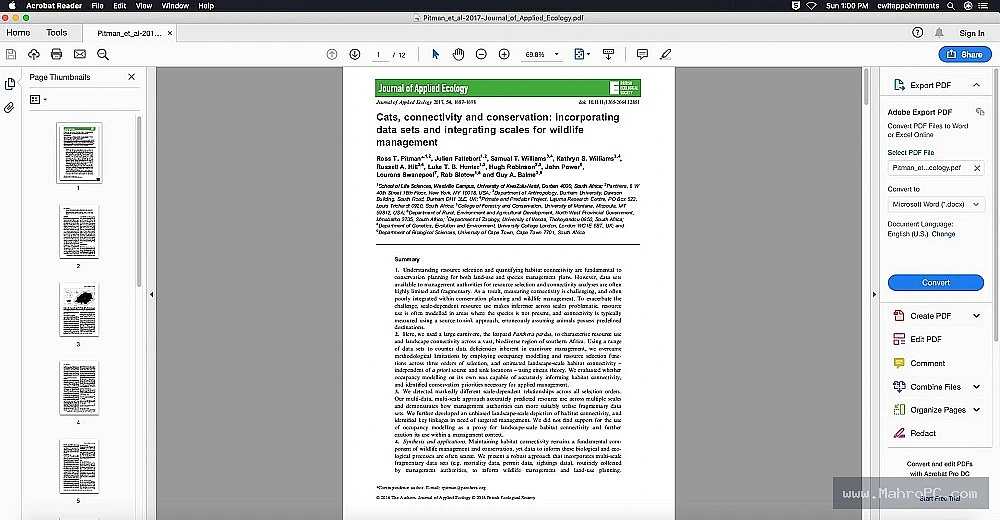Zoom in with the plus icon
The height and width of the screenshot is (520, 1000).
click(x=504, y=54)
